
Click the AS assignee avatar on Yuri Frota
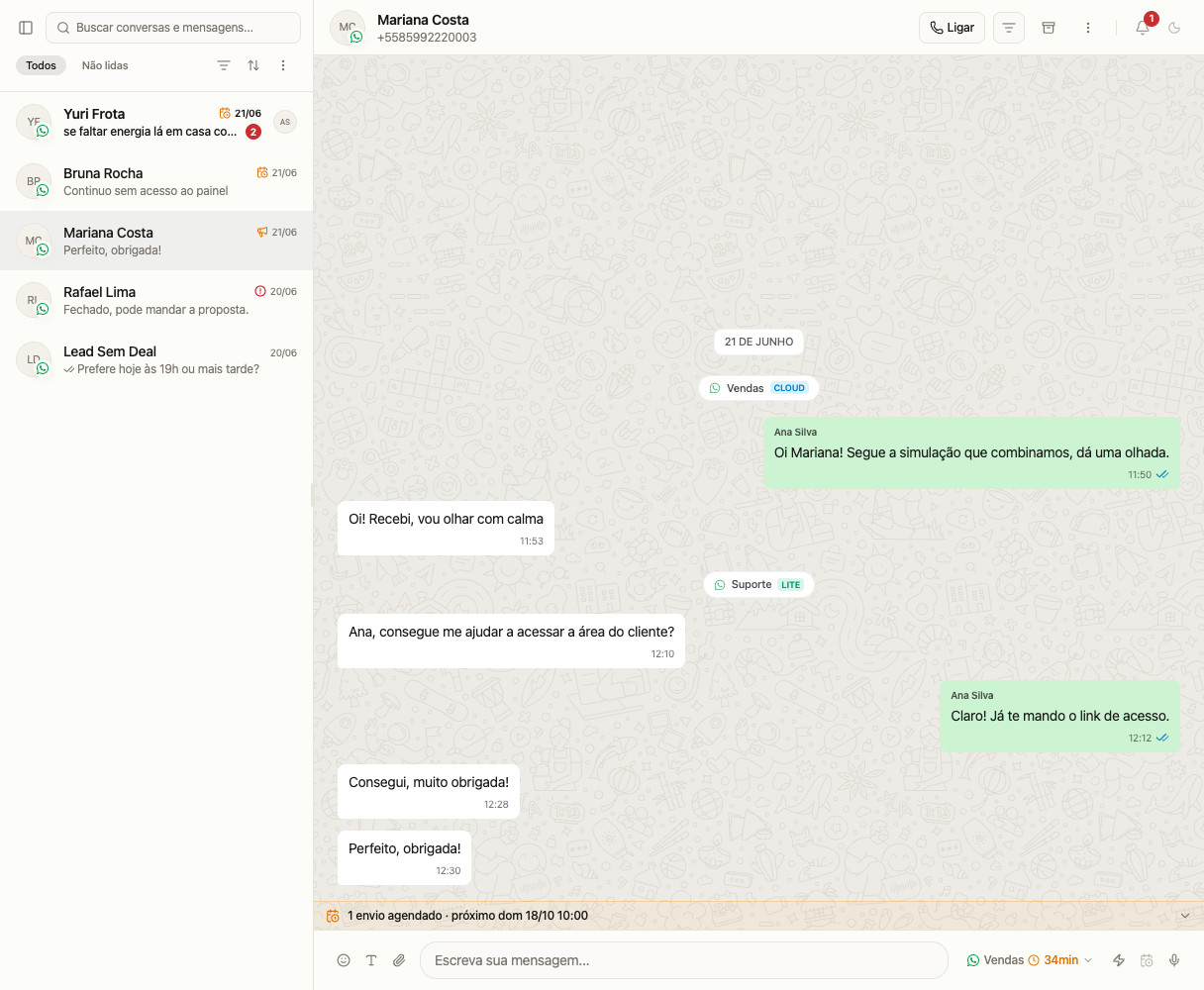285,122
